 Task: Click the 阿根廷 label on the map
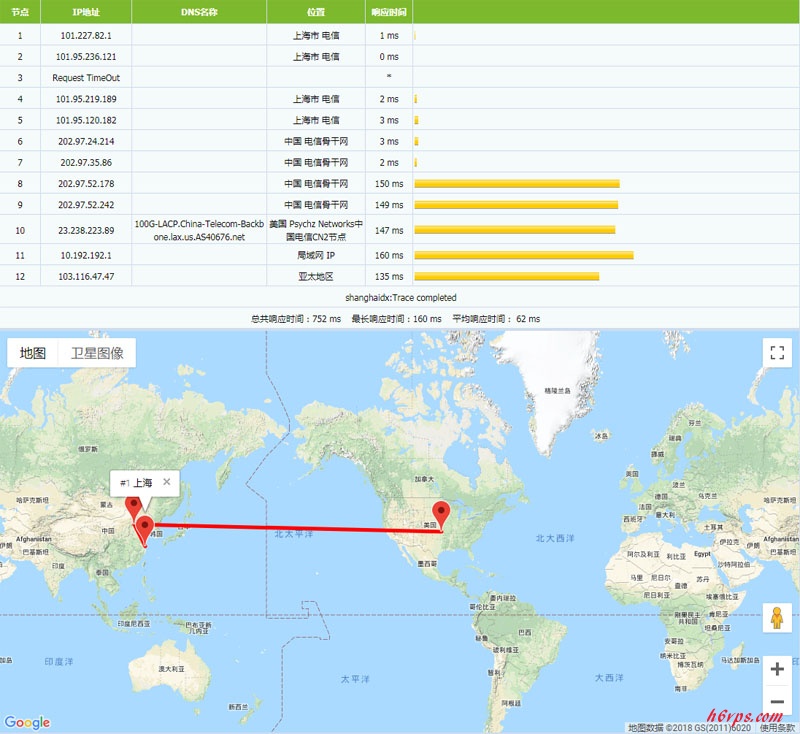pyautogui.click(x=511, y=703)
